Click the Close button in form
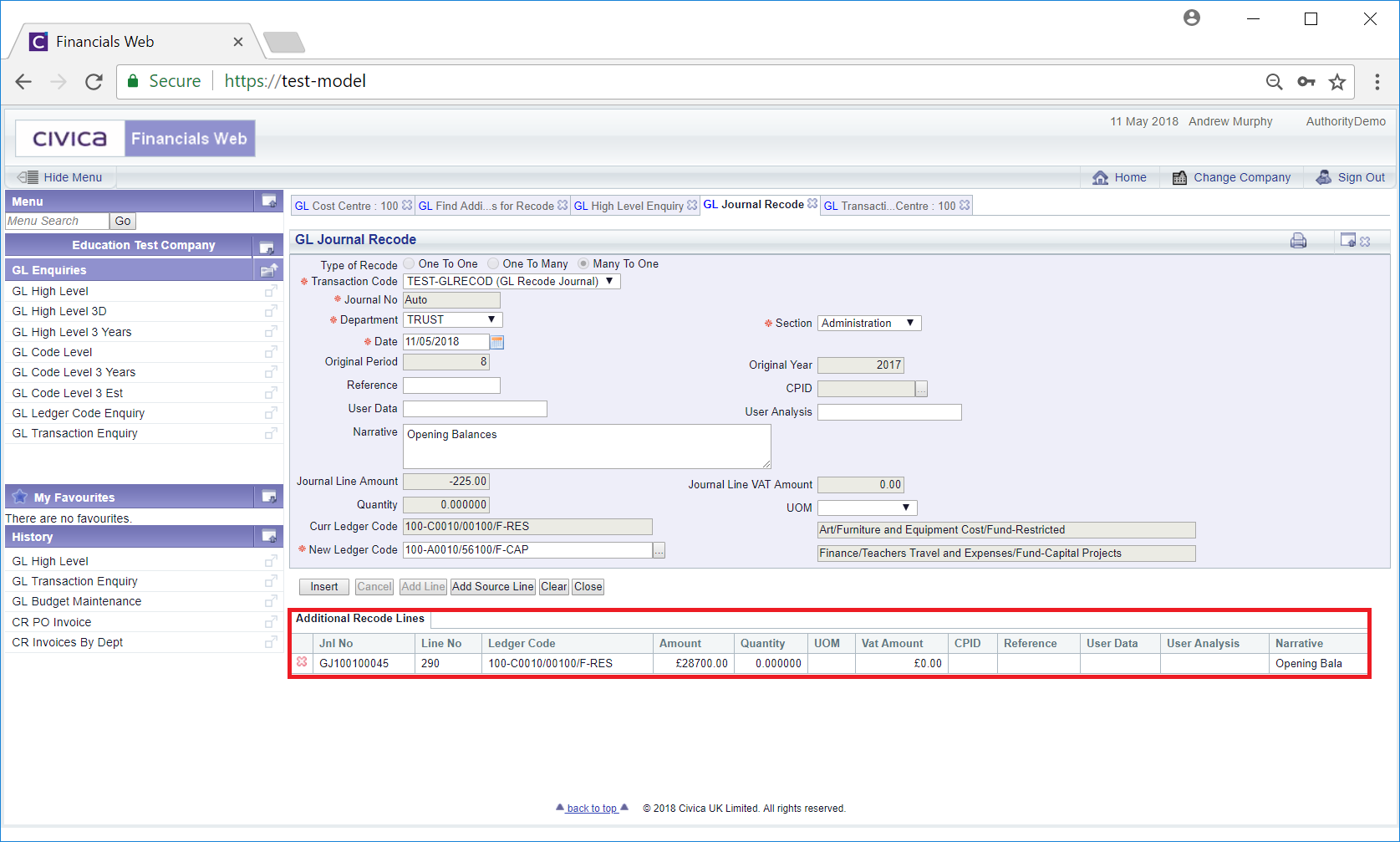This screenshot has width=1400, height=842. point(588,587)
